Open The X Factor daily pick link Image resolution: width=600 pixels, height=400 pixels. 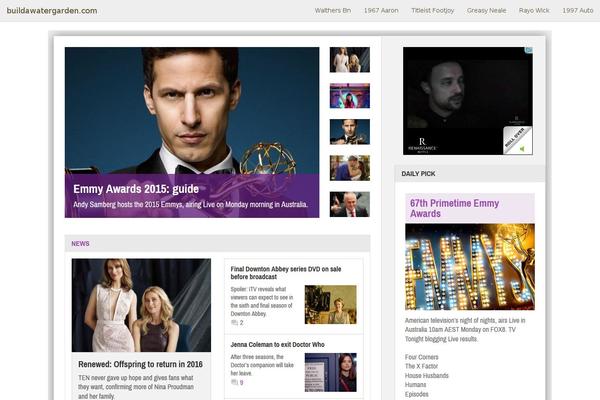tap(421, 366)
